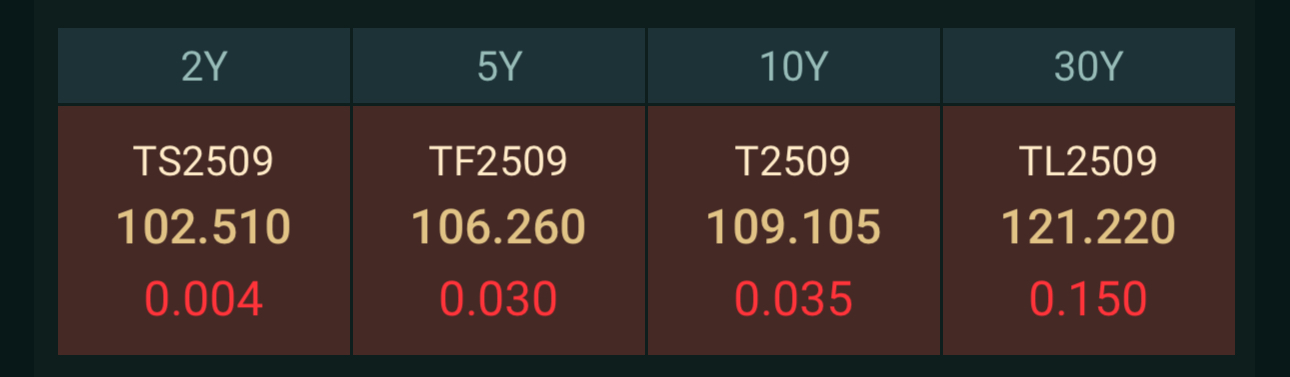
Task: Click the red 0.004 change value
Action: tap(204, 299)
